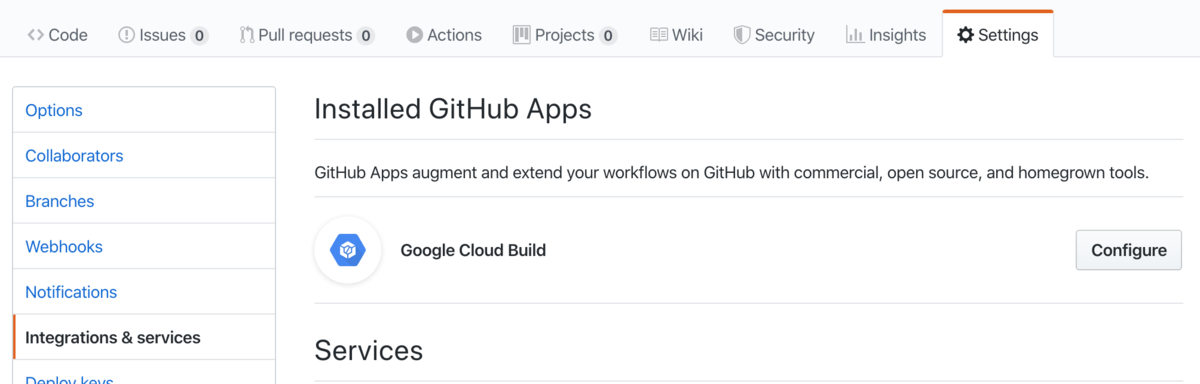Click the Projects board icon
The image size is (1200, 384).
(x=521, y=35)
